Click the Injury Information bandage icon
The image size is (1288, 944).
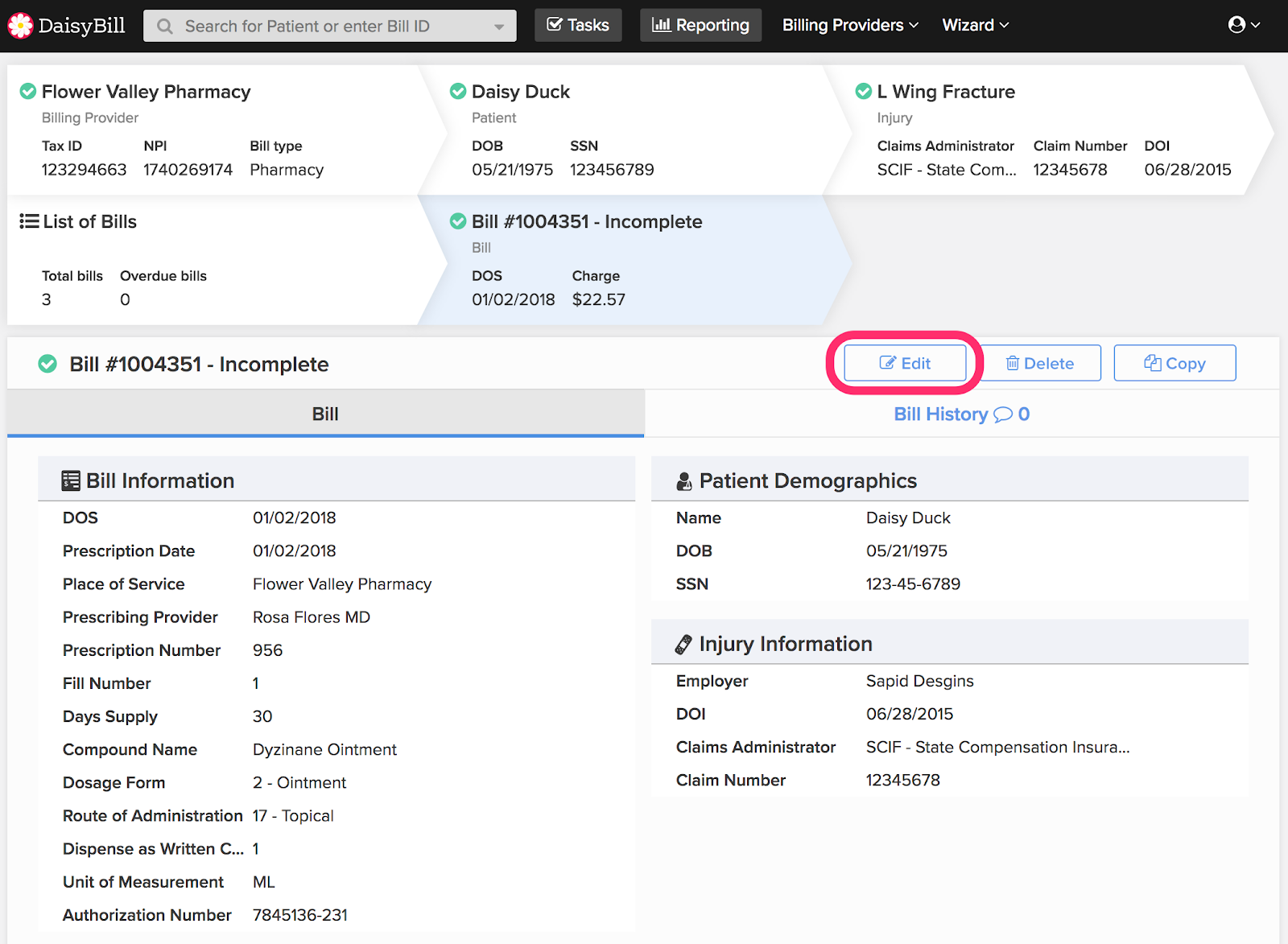pos(683,645)
